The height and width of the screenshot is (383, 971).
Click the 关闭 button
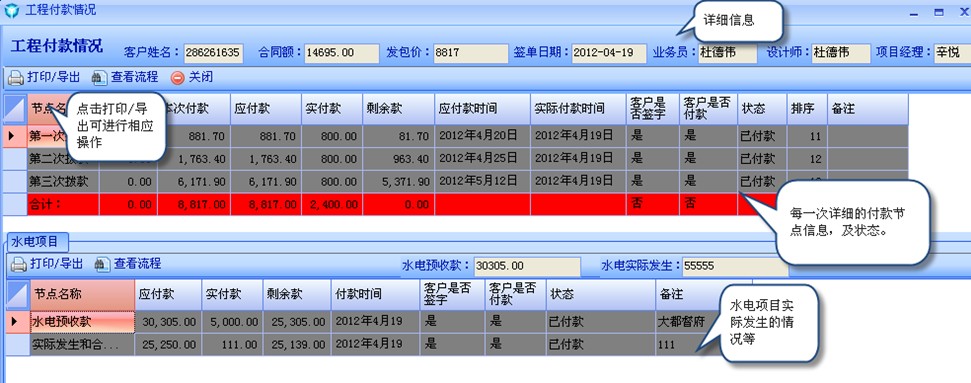[193, 78]
